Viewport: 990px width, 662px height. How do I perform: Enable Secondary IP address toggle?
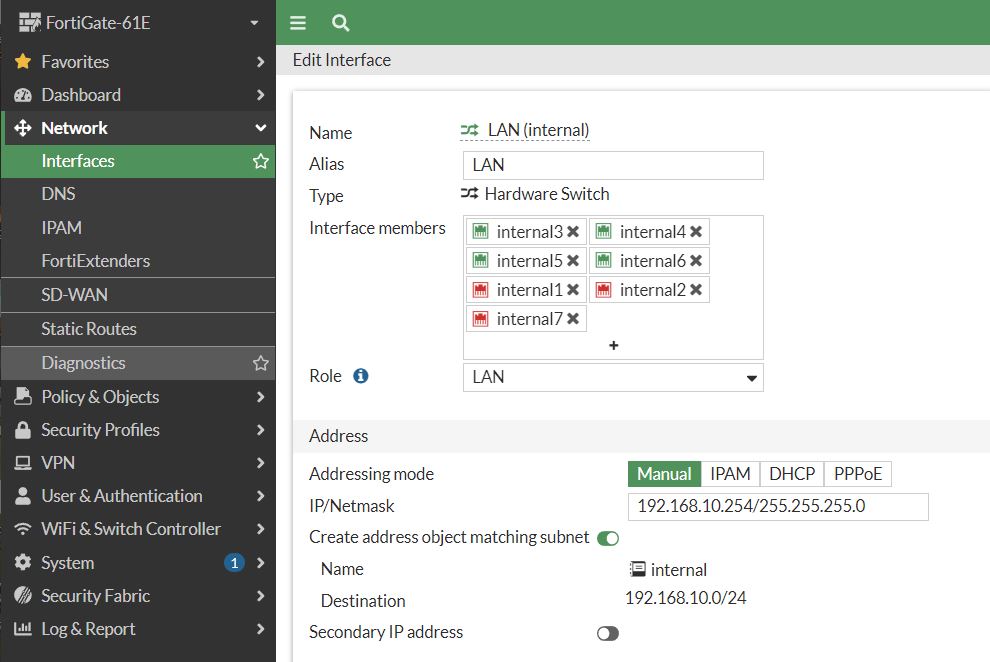click(x=607, y=633)
